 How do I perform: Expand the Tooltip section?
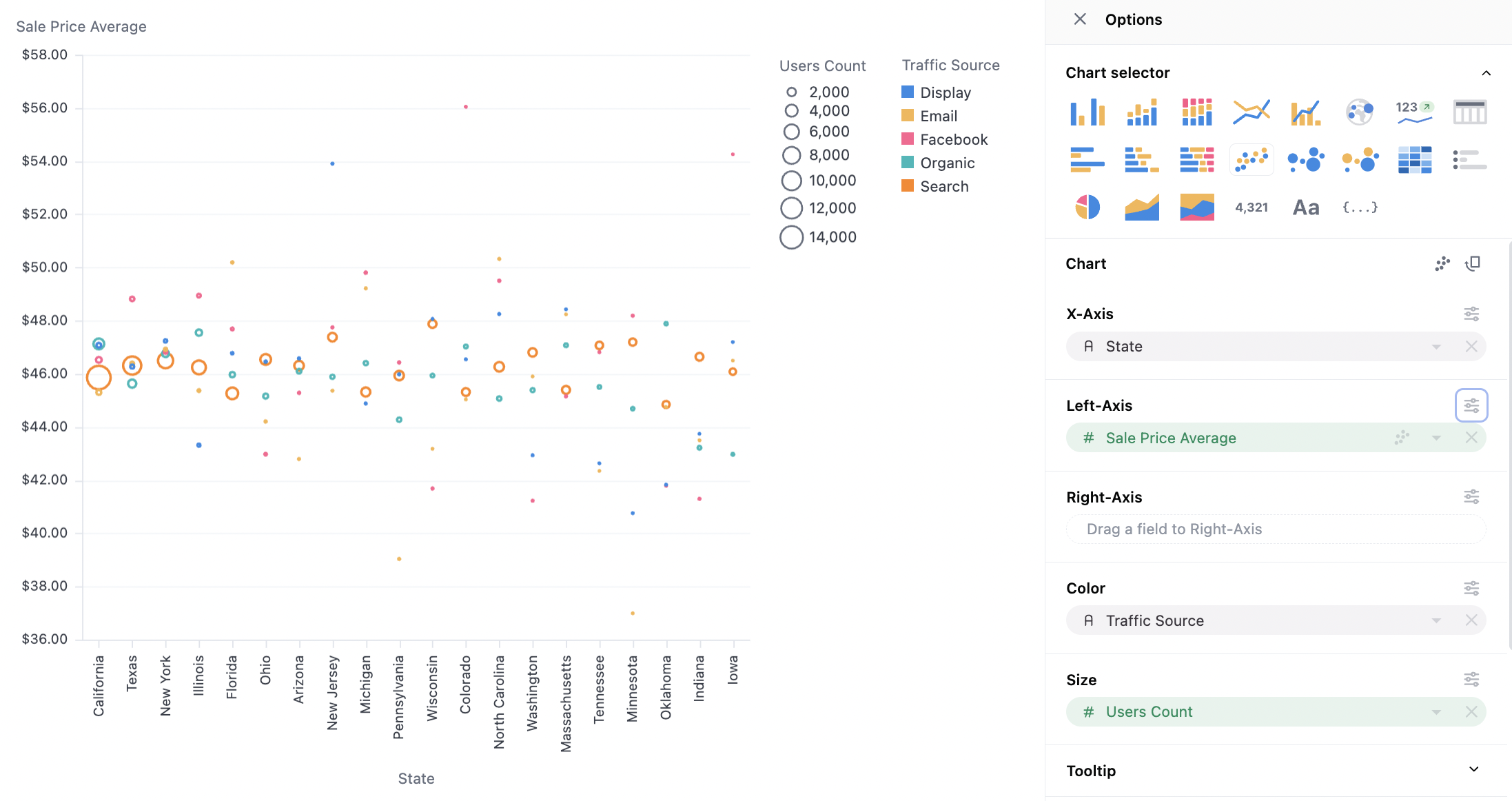click(1473, 770)
